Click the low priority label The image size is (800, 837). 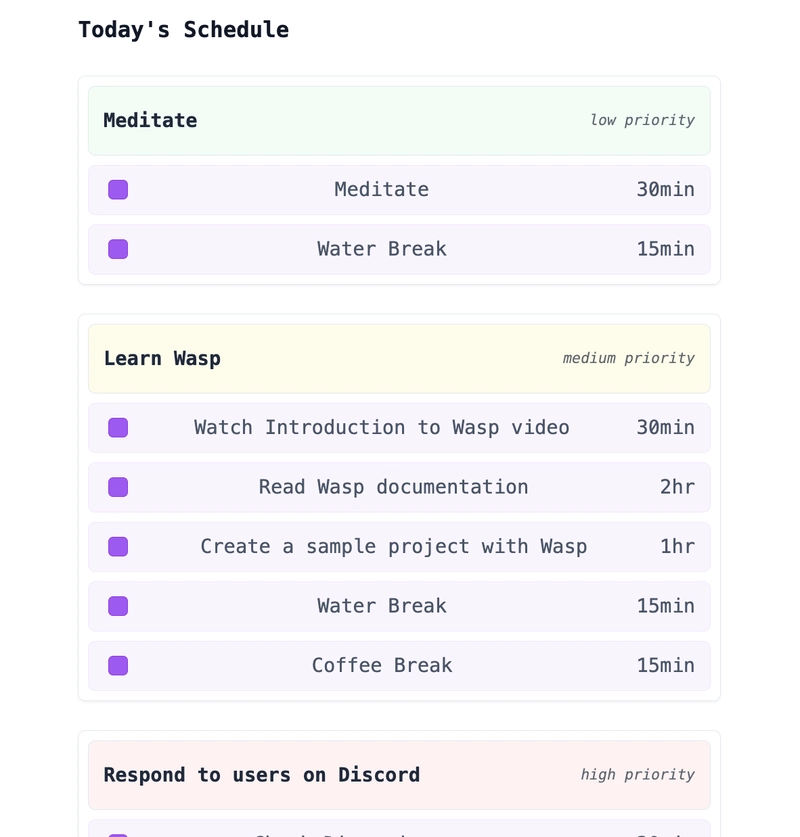(x=642, y=121)
